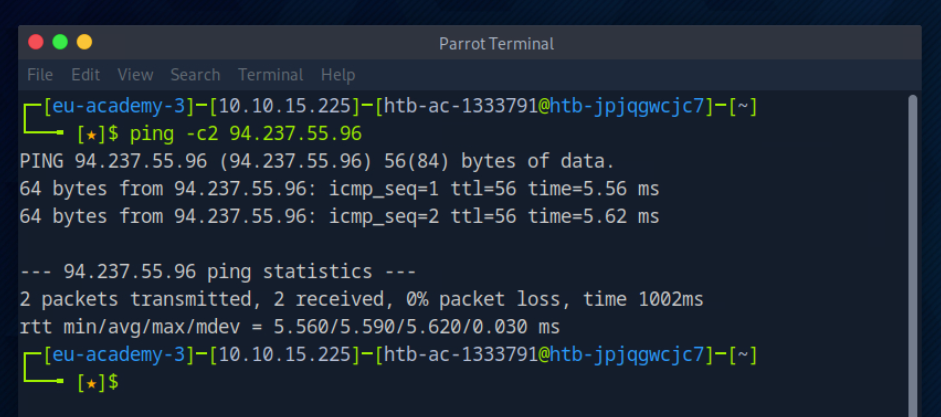Open the View menu
Screen dimensions: 941x417
click(x=135, y=75)
